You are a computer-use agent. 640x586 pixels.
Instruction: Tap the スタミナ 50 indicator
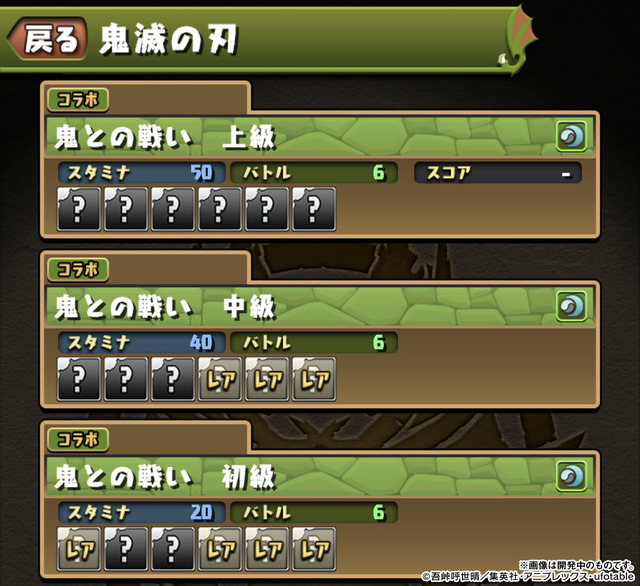142,173
